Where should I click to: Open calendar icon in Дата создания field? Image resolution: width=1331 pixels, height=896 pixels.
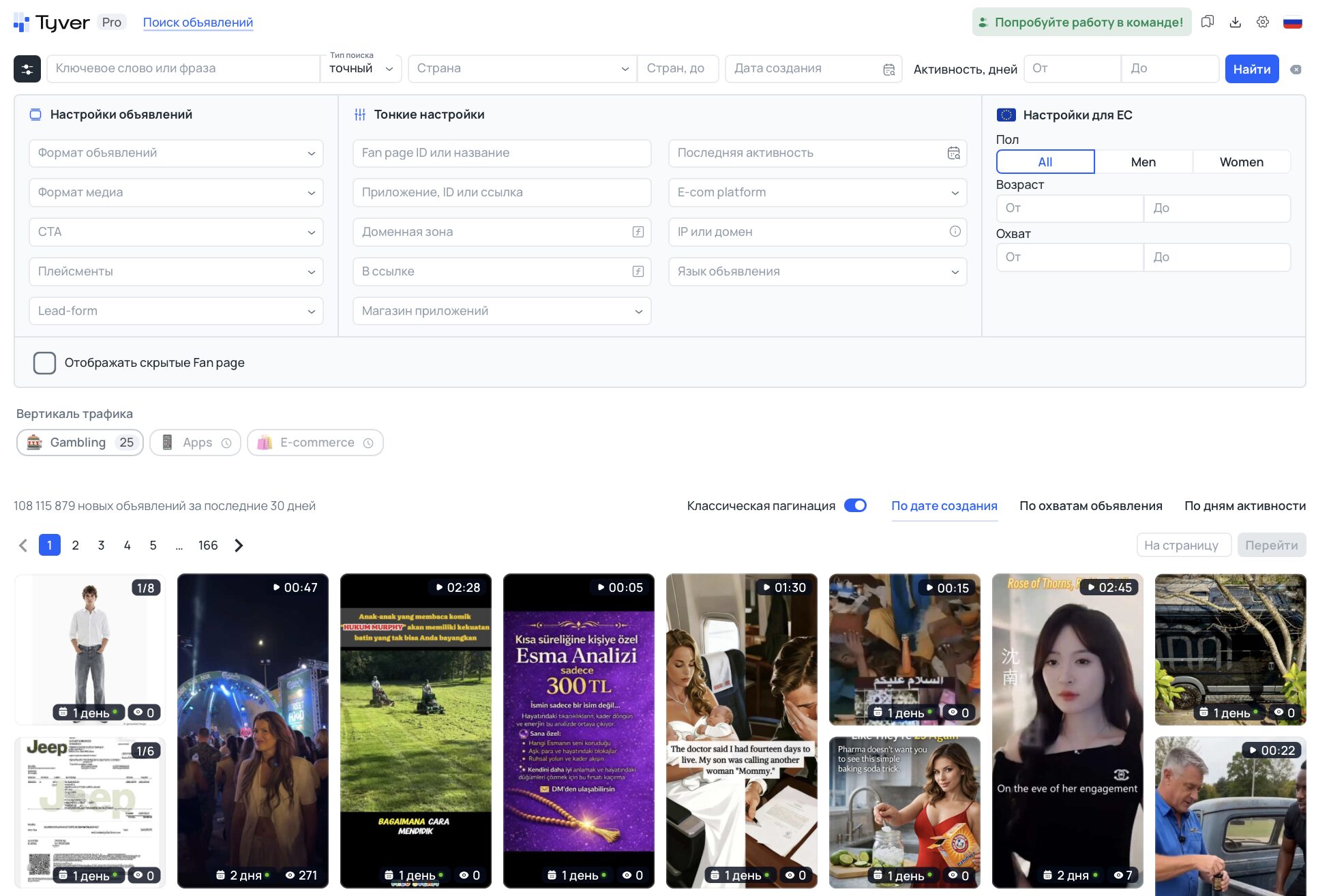(888, 70)
